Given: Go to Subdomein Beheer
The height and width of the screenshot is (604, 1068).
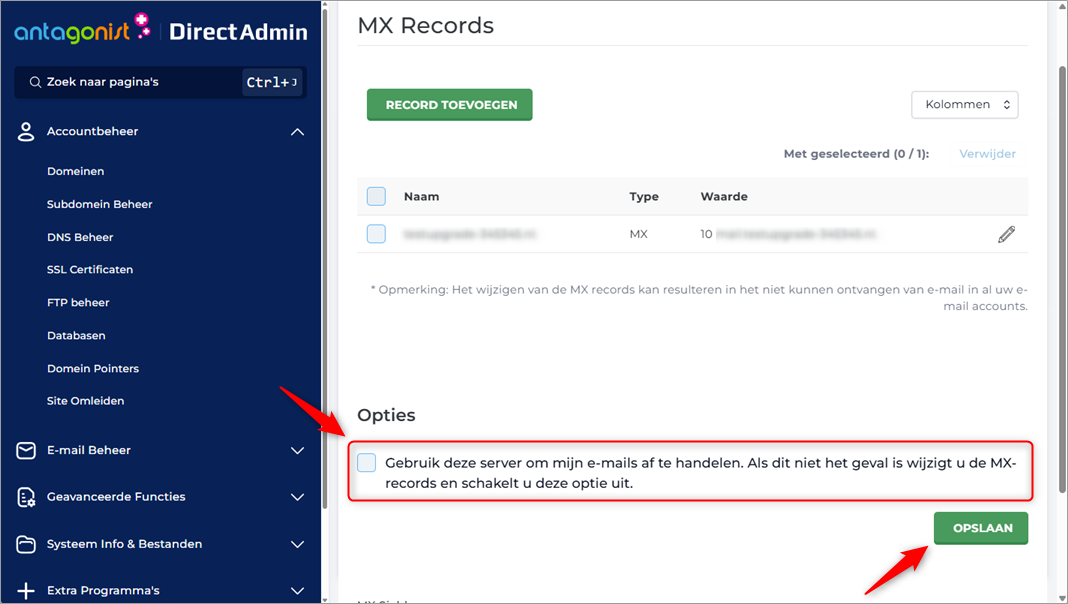Looking at the screenshot, I should (99, 204).
